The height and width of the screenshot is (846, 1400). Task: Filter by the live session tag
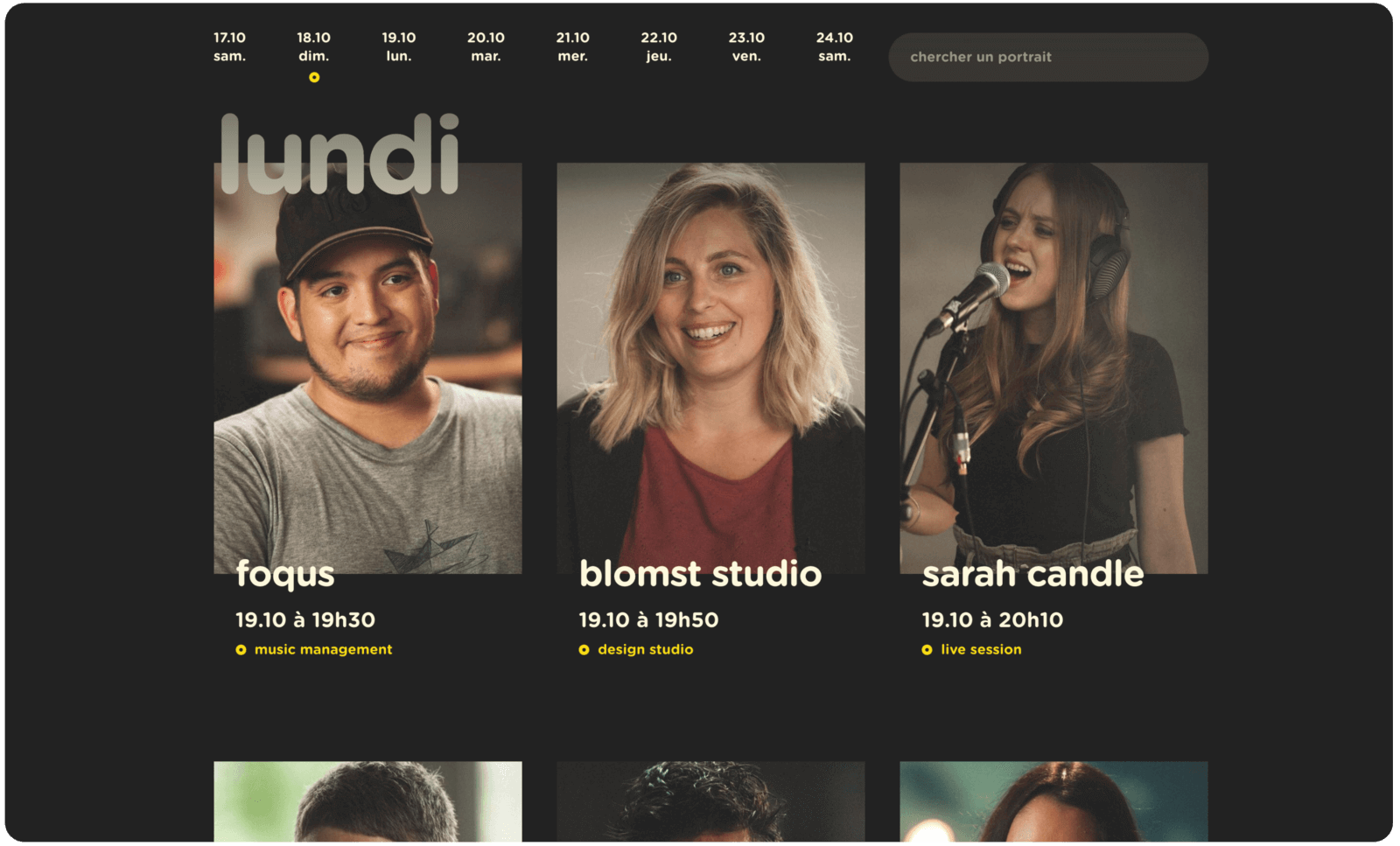[981, 650]
